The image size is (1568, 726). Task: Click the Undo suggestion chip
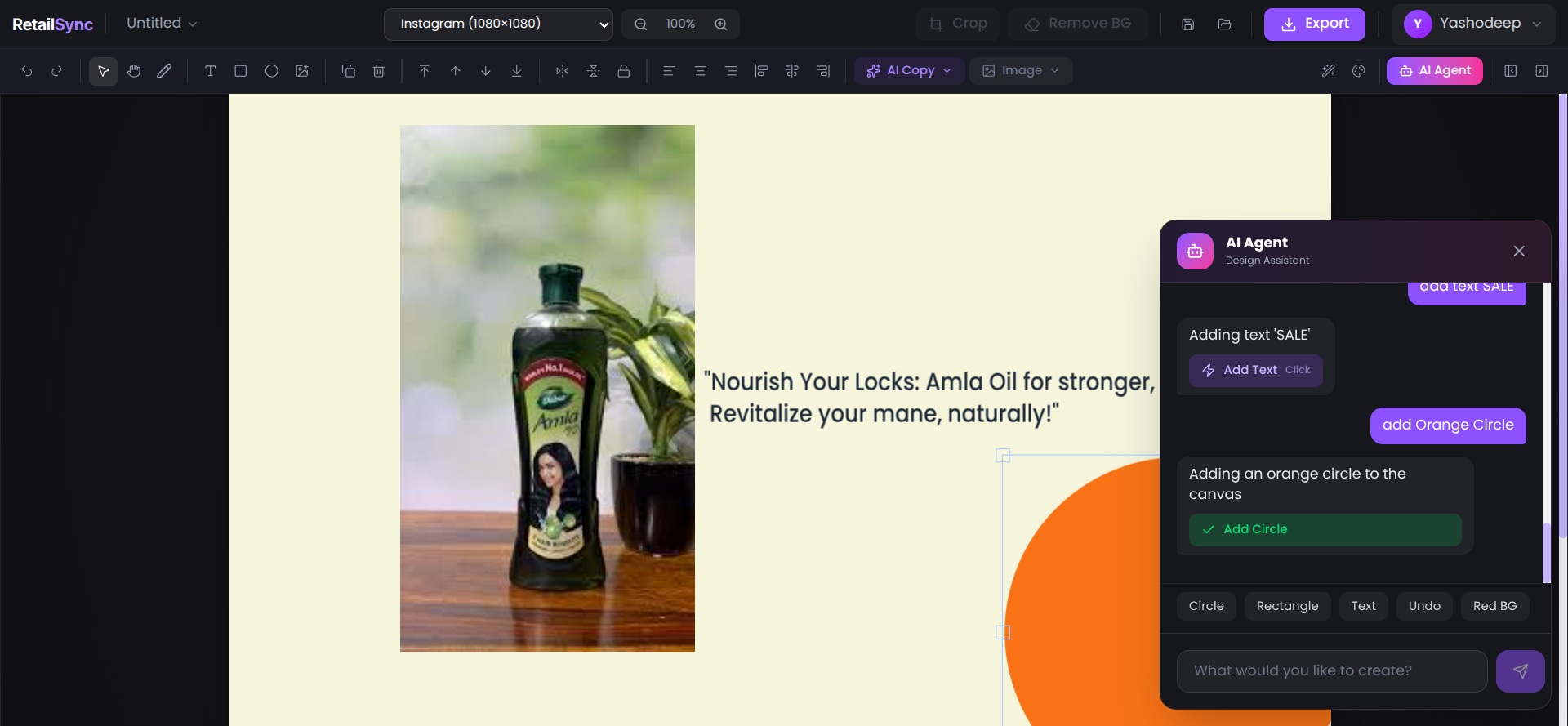(x=1425, y=606)
